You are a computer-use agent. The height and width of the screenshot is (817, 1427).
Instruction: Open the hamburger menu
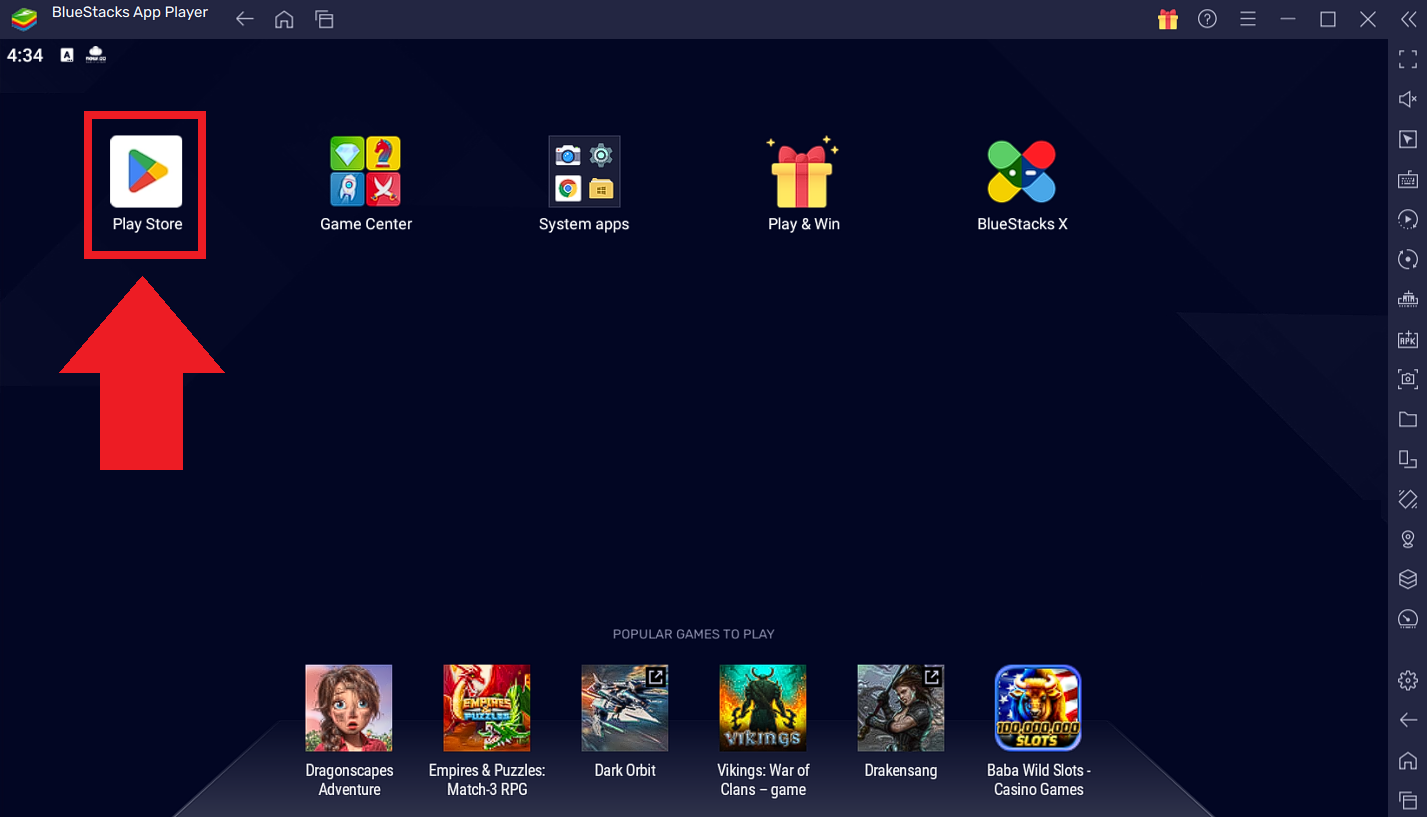point(1247,18)
